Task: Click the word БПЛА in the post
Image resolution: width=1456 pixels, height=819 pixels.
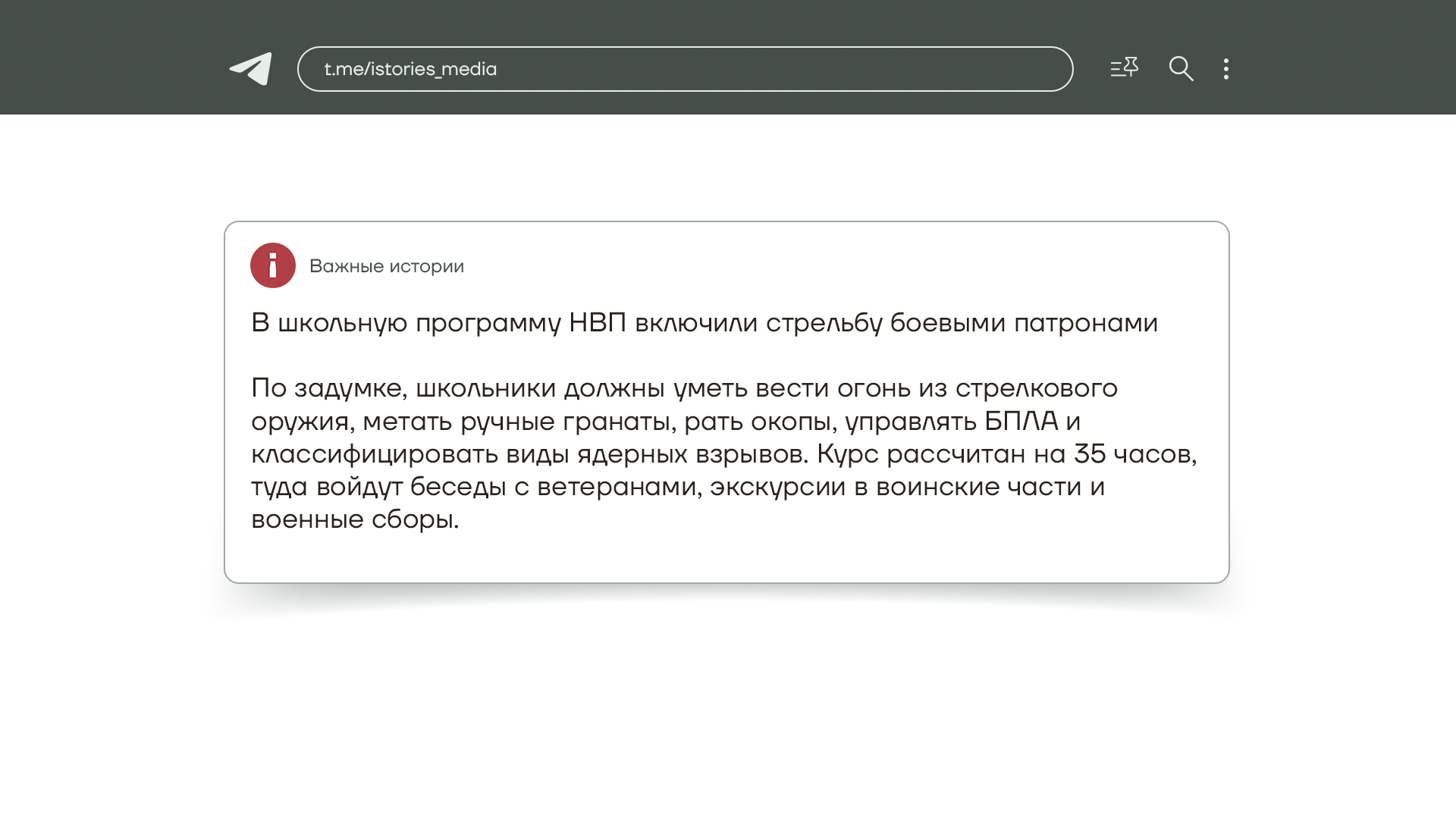Action: pos(1021,421)
